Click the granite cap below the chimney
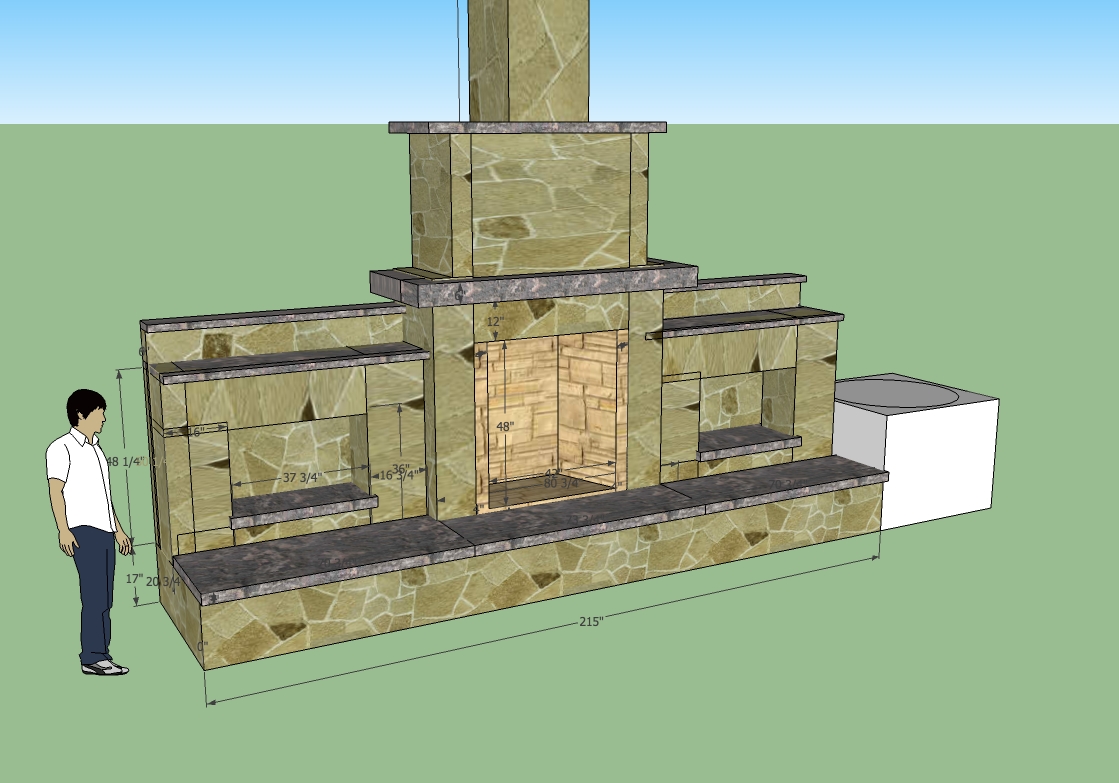The height and width of the screenshot is (783, 1119). pyautogui.click(x=527, y=127)
